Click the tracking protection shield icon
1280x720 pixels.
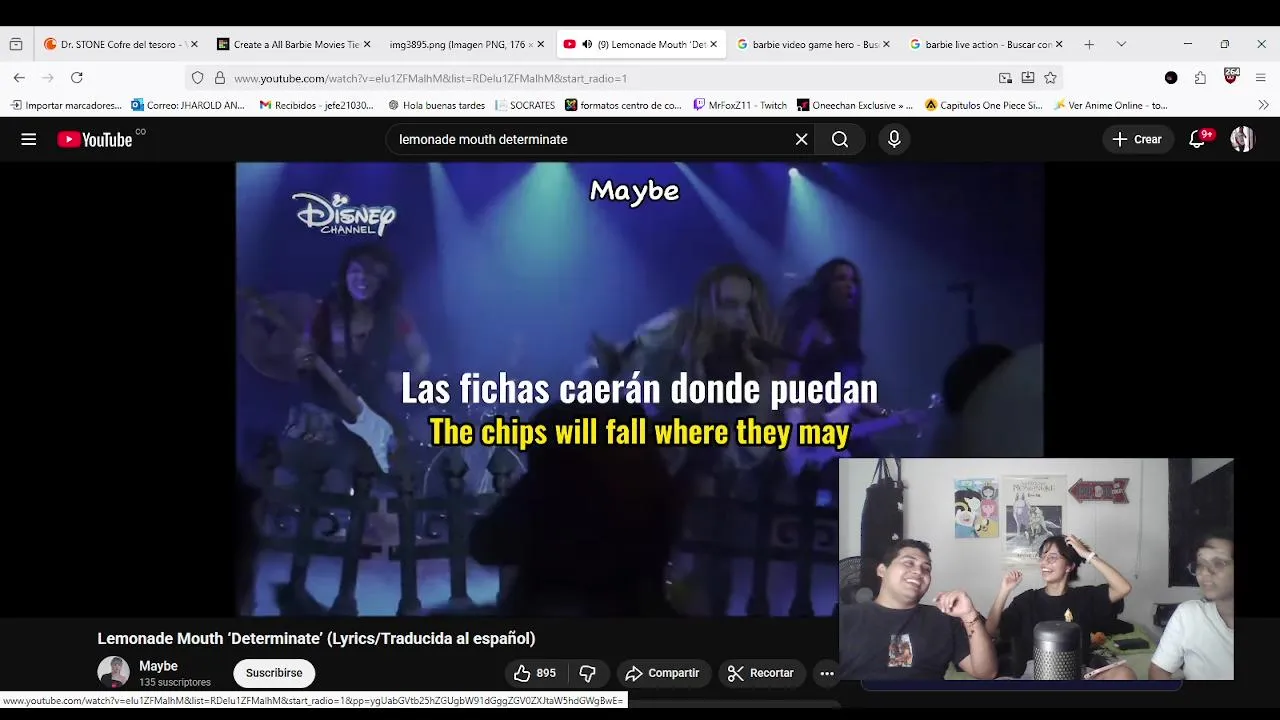pos(197,78)
